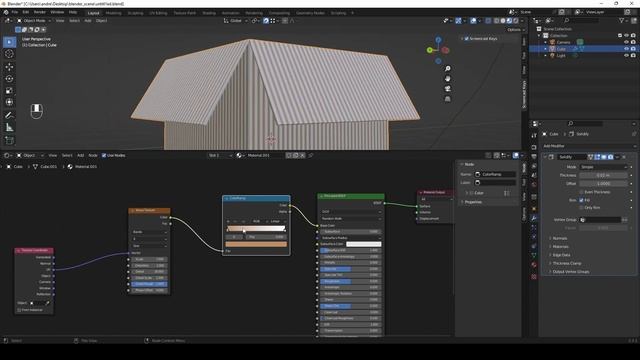Click Thickness value field in Solidify
Image resolution: width=640 pixels, height=360 pixels.
pos(603,176)
